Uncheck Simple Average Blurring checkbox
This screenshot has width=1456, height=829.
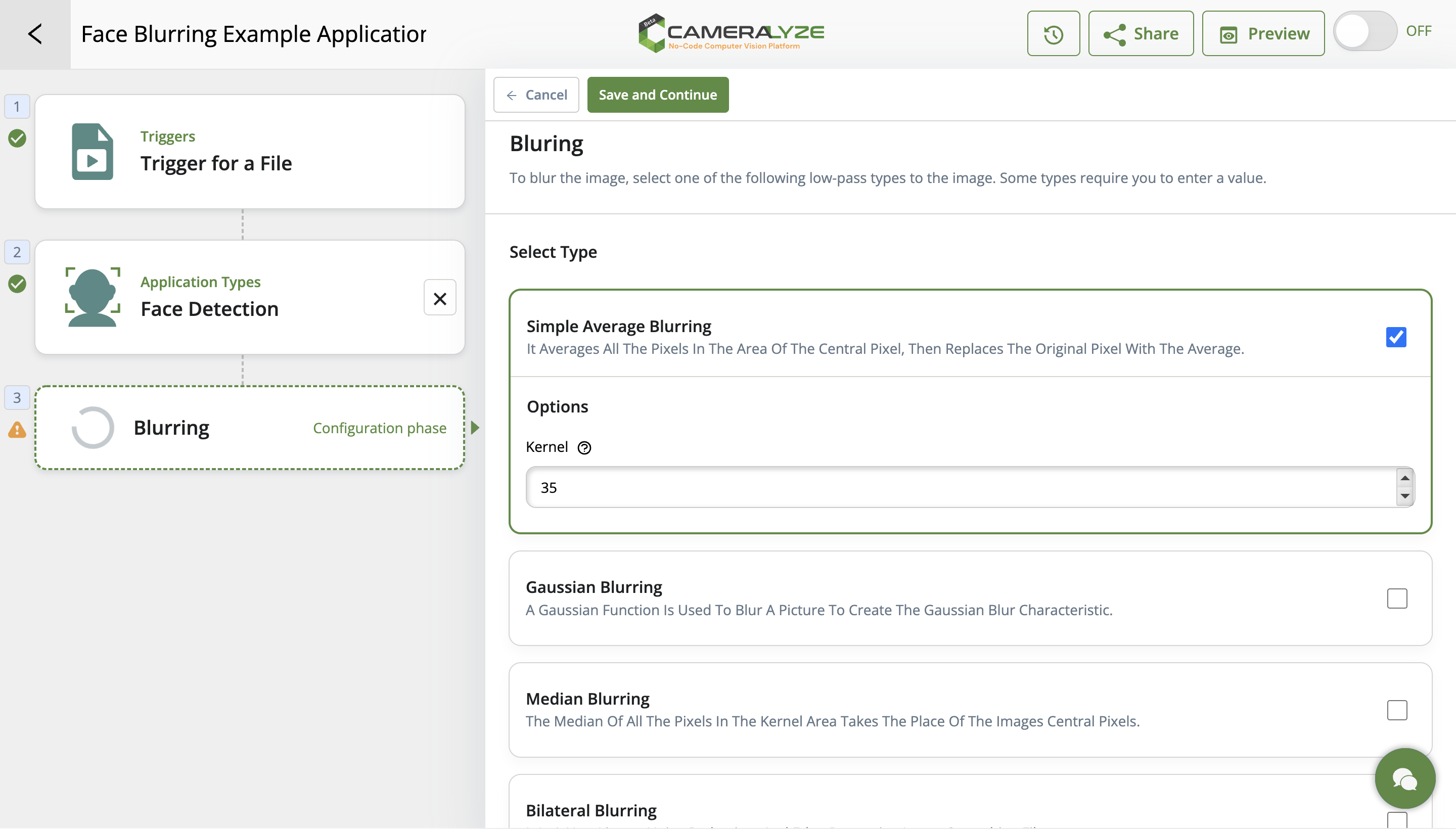click(x=1396, y=337)
